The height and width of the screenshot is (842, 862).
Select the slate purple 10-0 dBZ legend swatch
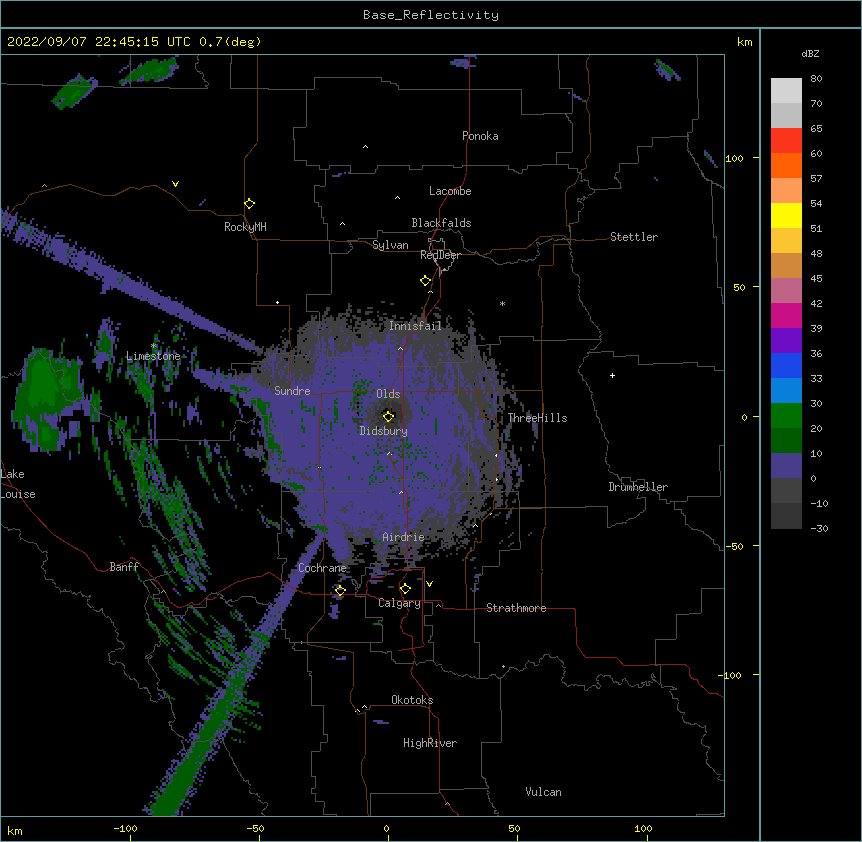click(x=786, y=466)
